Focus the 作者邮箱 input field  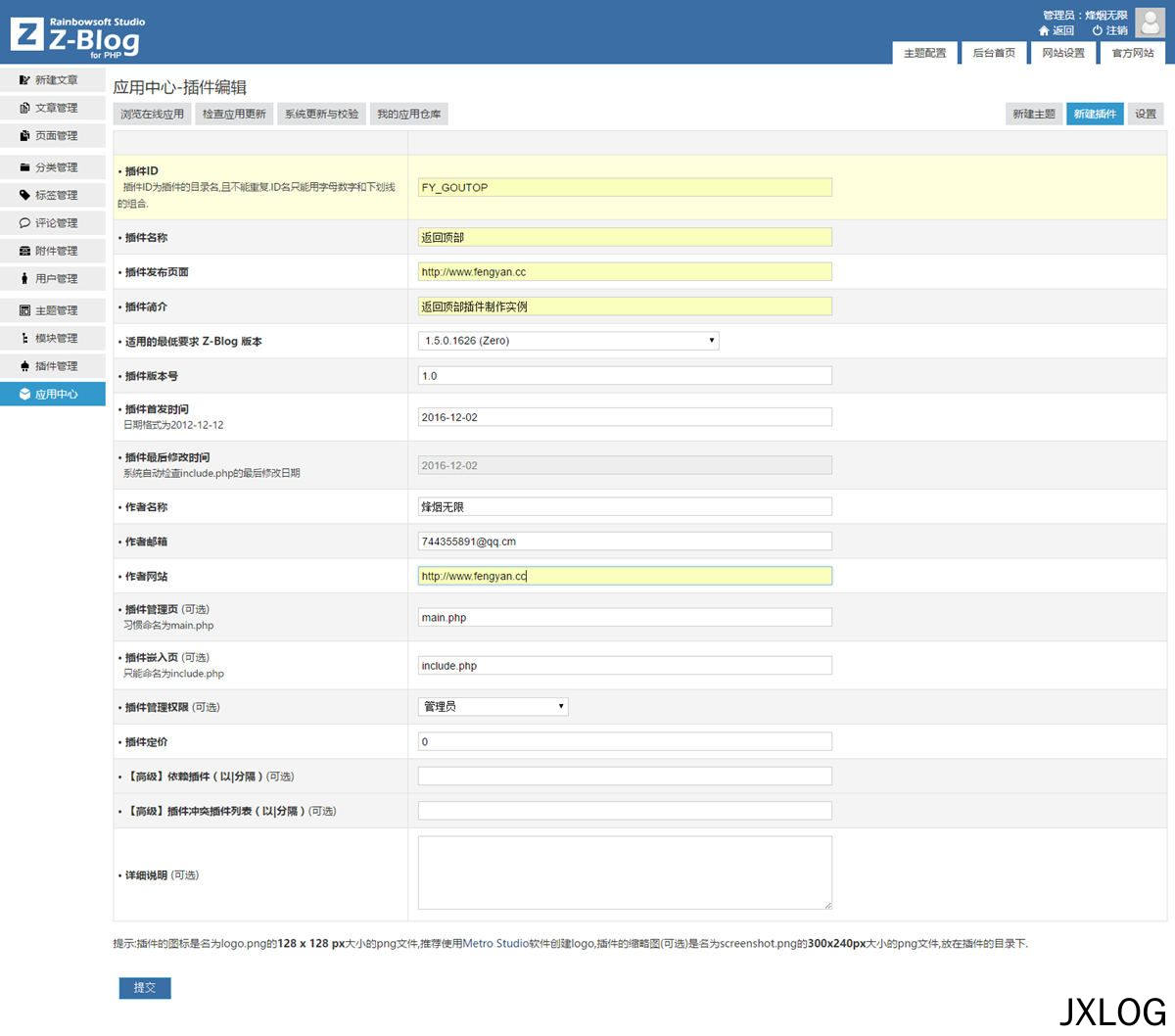pos(625,542)
